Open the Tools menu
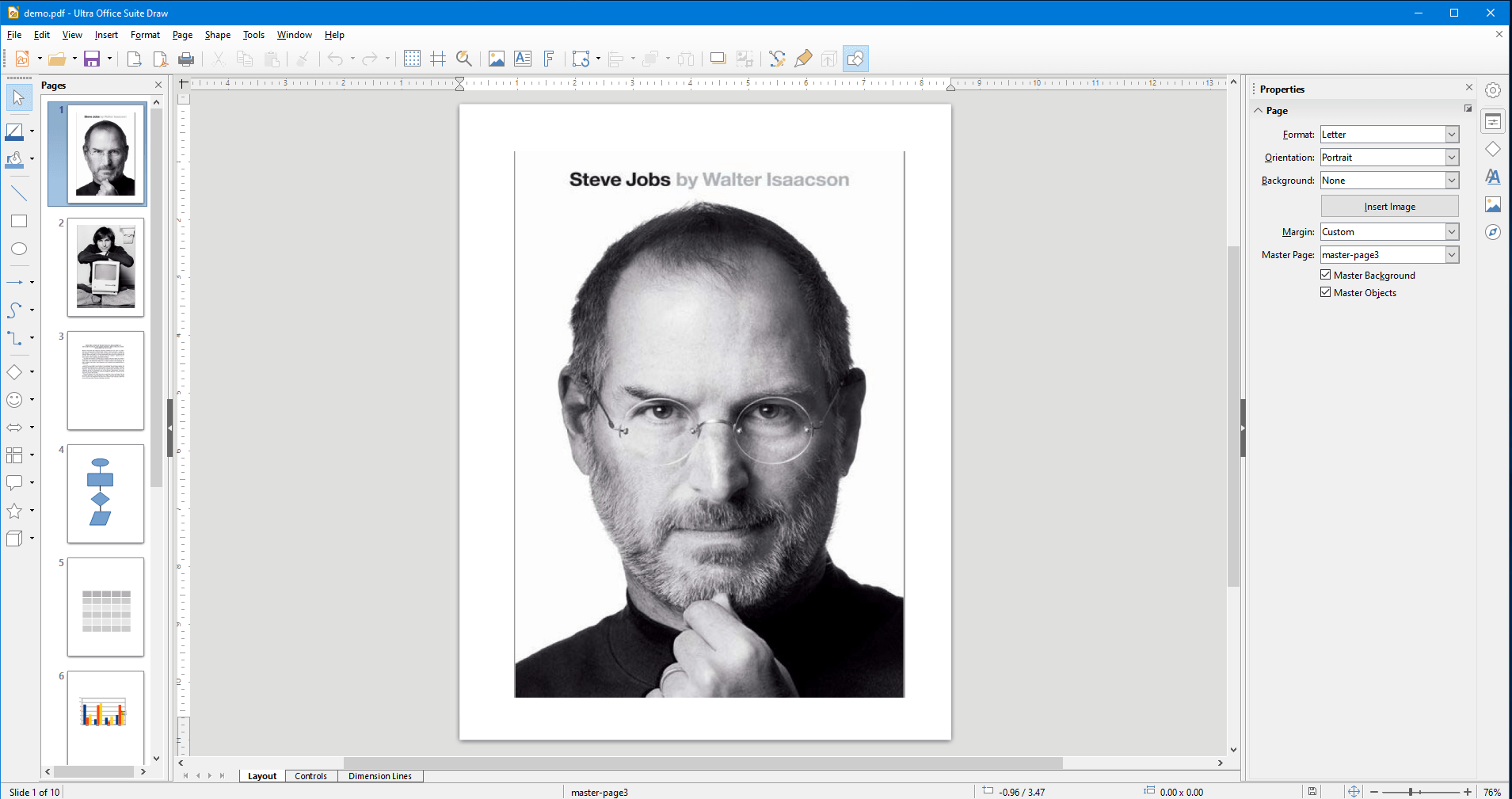The image size is (1512, 799). coord(253,35)
